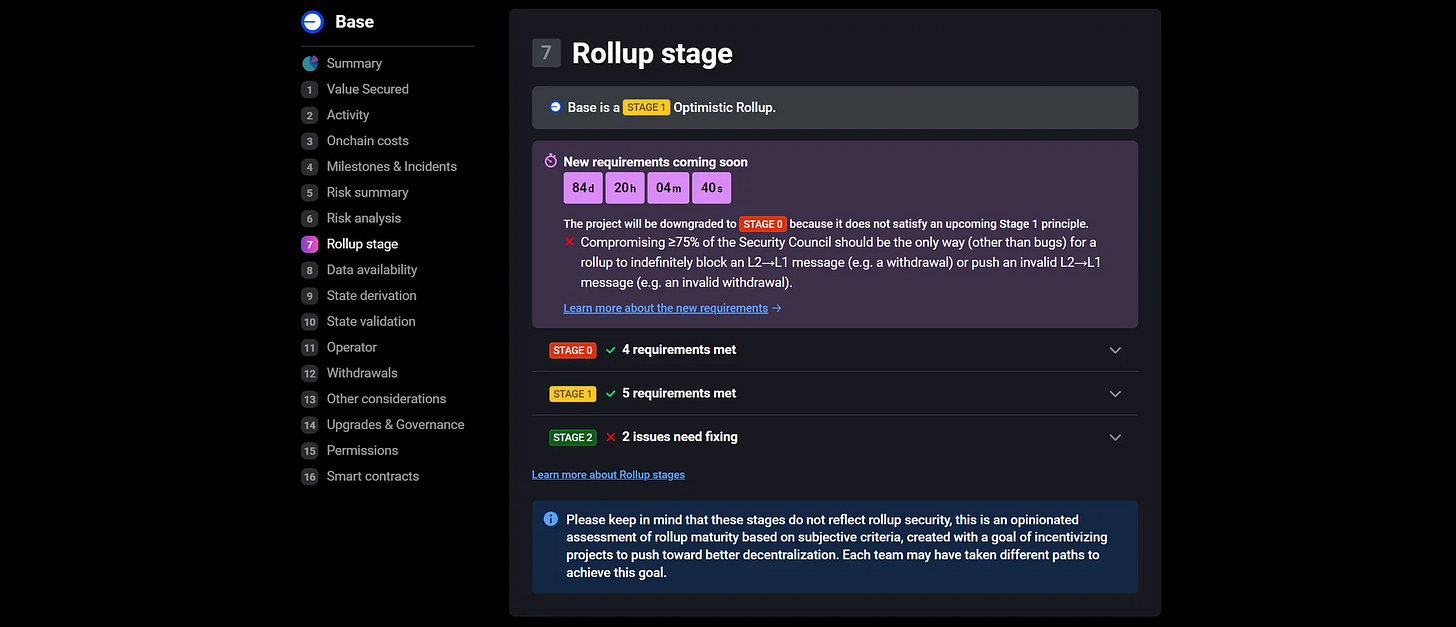Go to State derivation section
Image resolution: width=1456 pixels, height=627 pixels.
371,296
